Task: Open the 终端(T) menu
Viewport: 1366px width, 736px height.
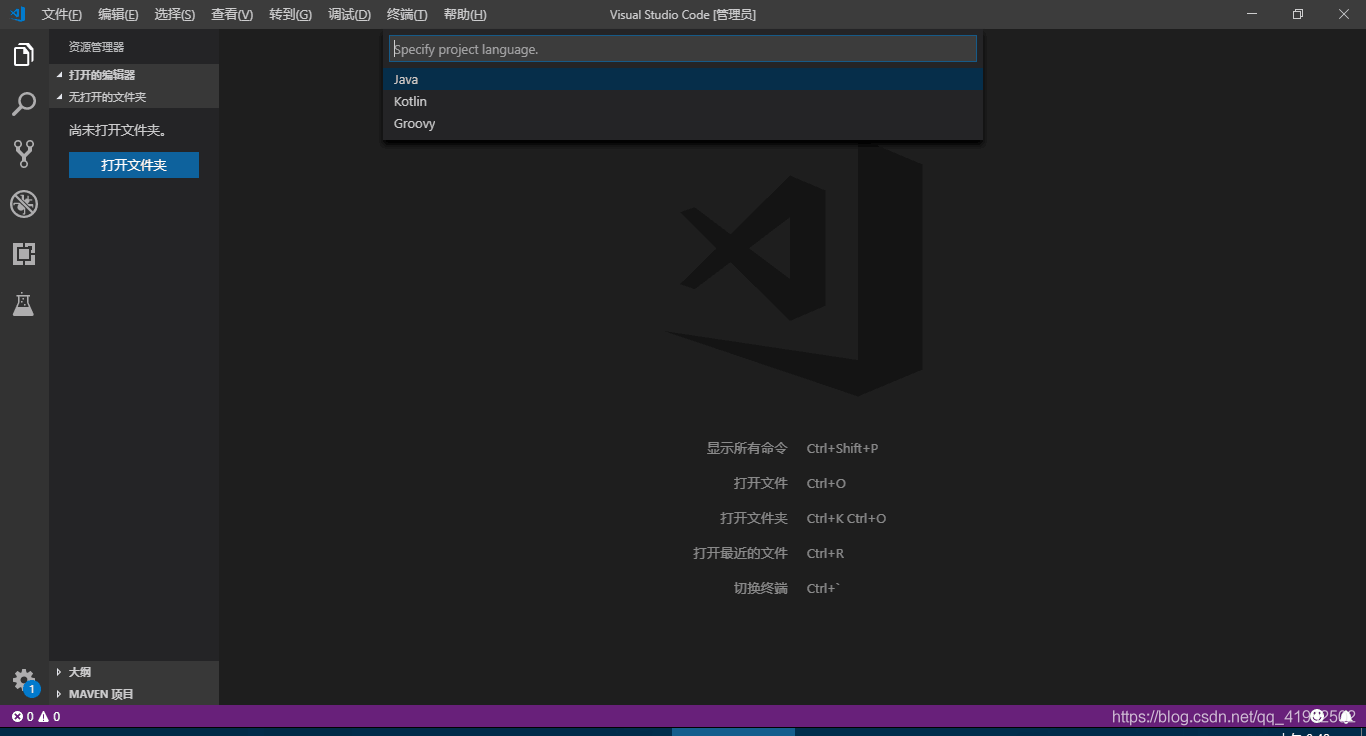Action: tap(407, 14)
